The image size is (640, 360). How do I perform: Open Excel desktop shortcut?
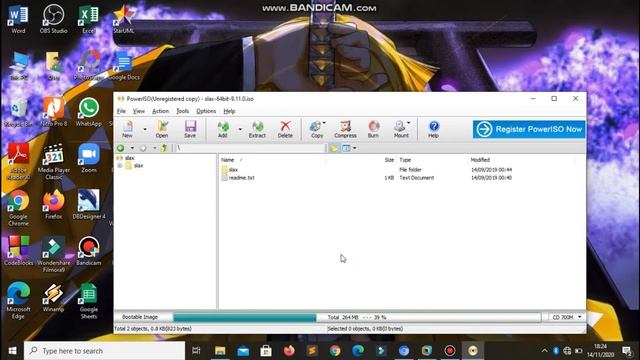tap(89, 19)
